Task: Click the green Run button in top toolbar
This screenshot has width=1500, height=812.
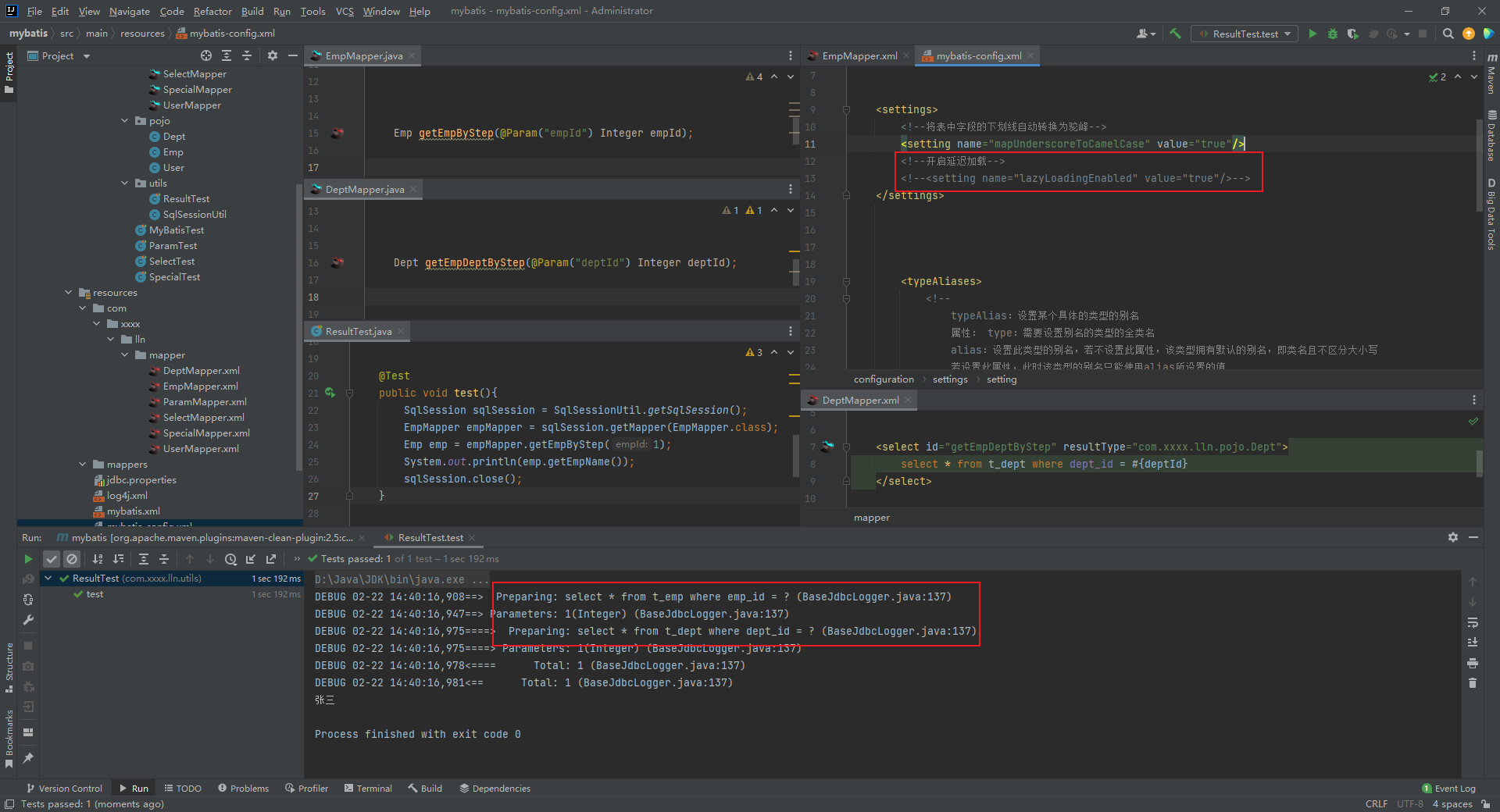Action: [x=1312, y=34]
